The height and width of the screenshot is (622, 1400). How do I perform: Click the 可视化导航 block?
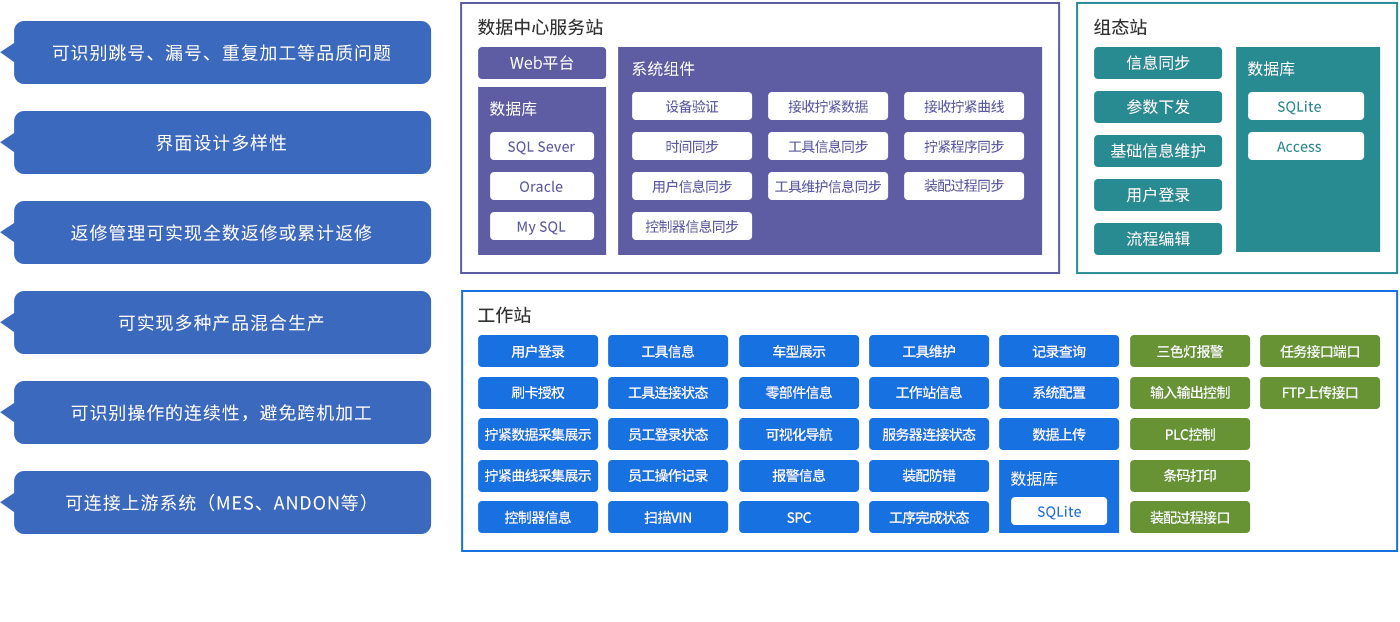[x=799, y=434]
